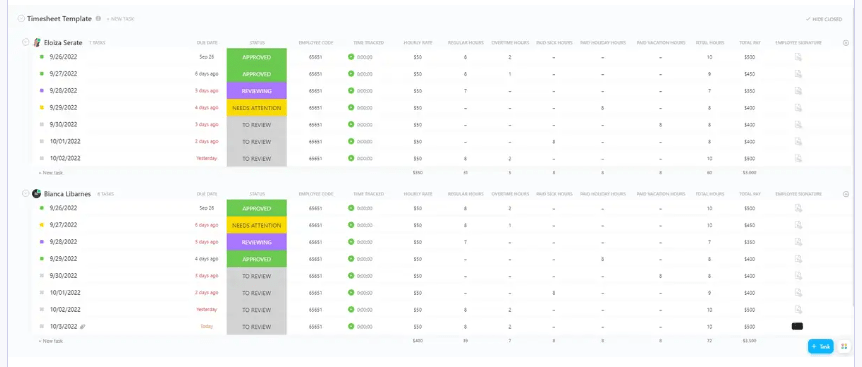This screenshot has width=862, height=367.
Task: Select Total Pay $350 in Eloiza's 9/28/2022 row
Action: (x=748, y=91)
